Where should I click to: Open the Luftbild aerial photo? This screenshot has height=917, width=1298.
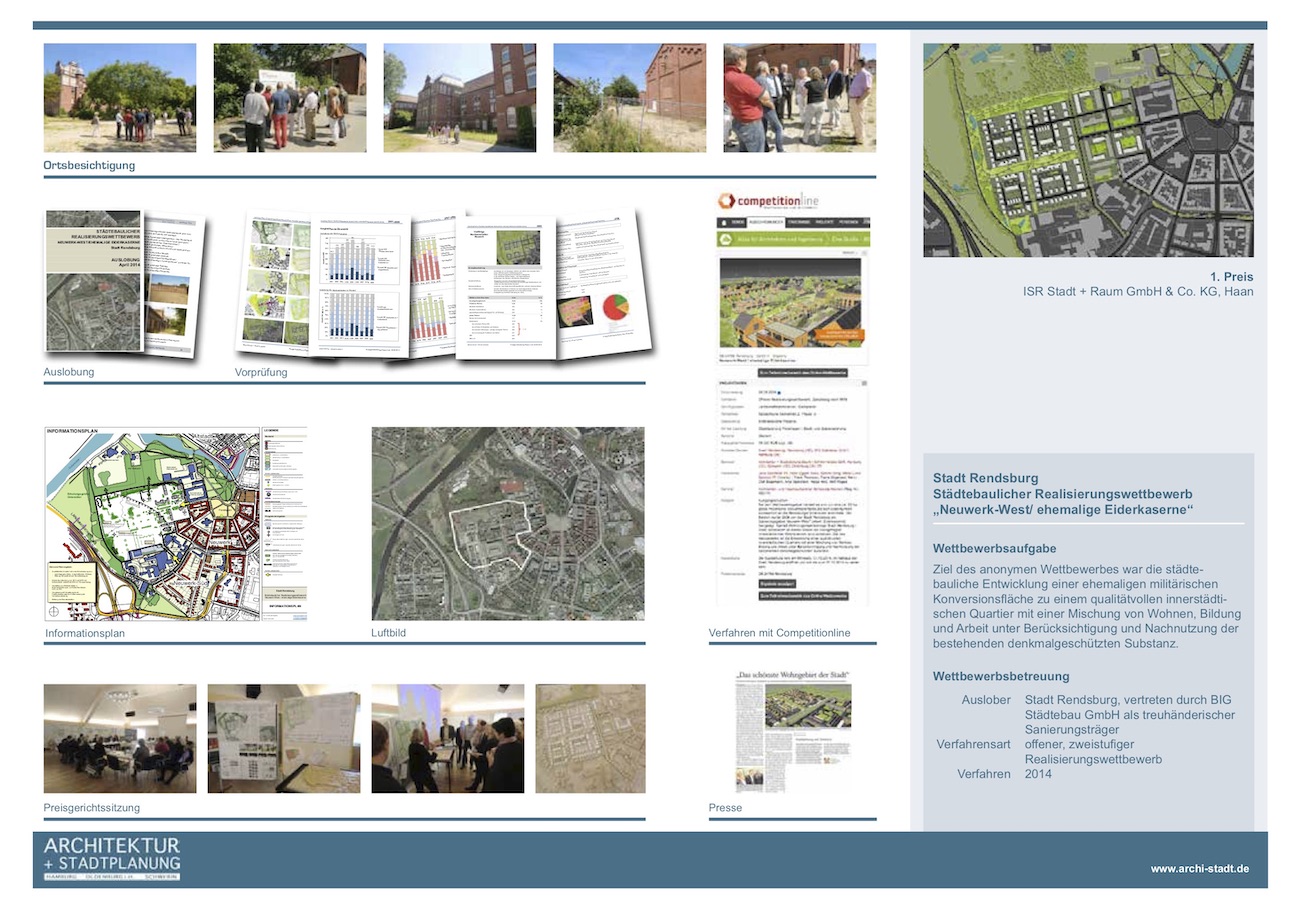tap(508, 523)
